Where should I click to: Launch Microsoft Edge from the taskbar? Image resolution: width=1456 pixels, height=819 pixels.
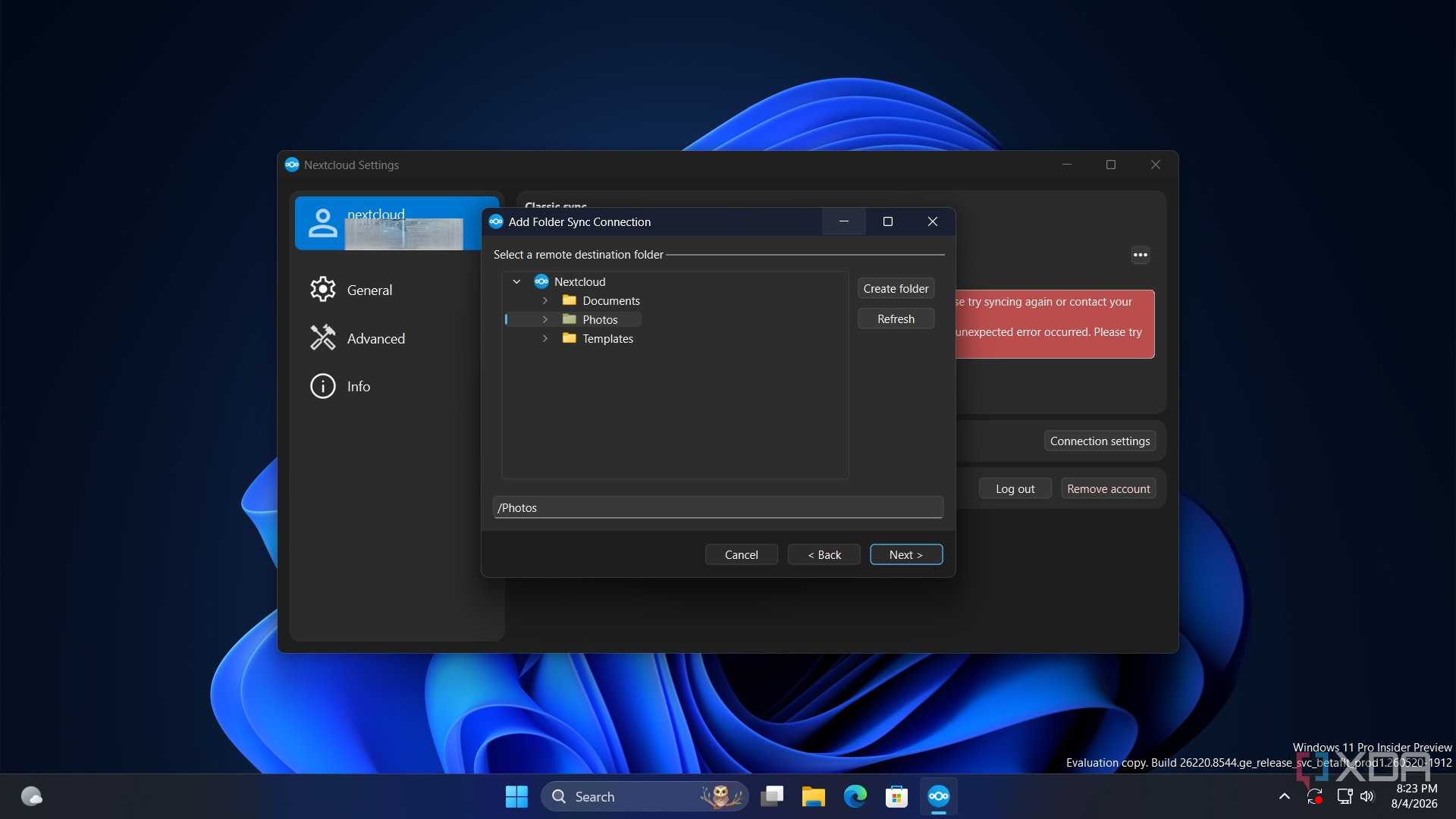[x=855, y=796]
